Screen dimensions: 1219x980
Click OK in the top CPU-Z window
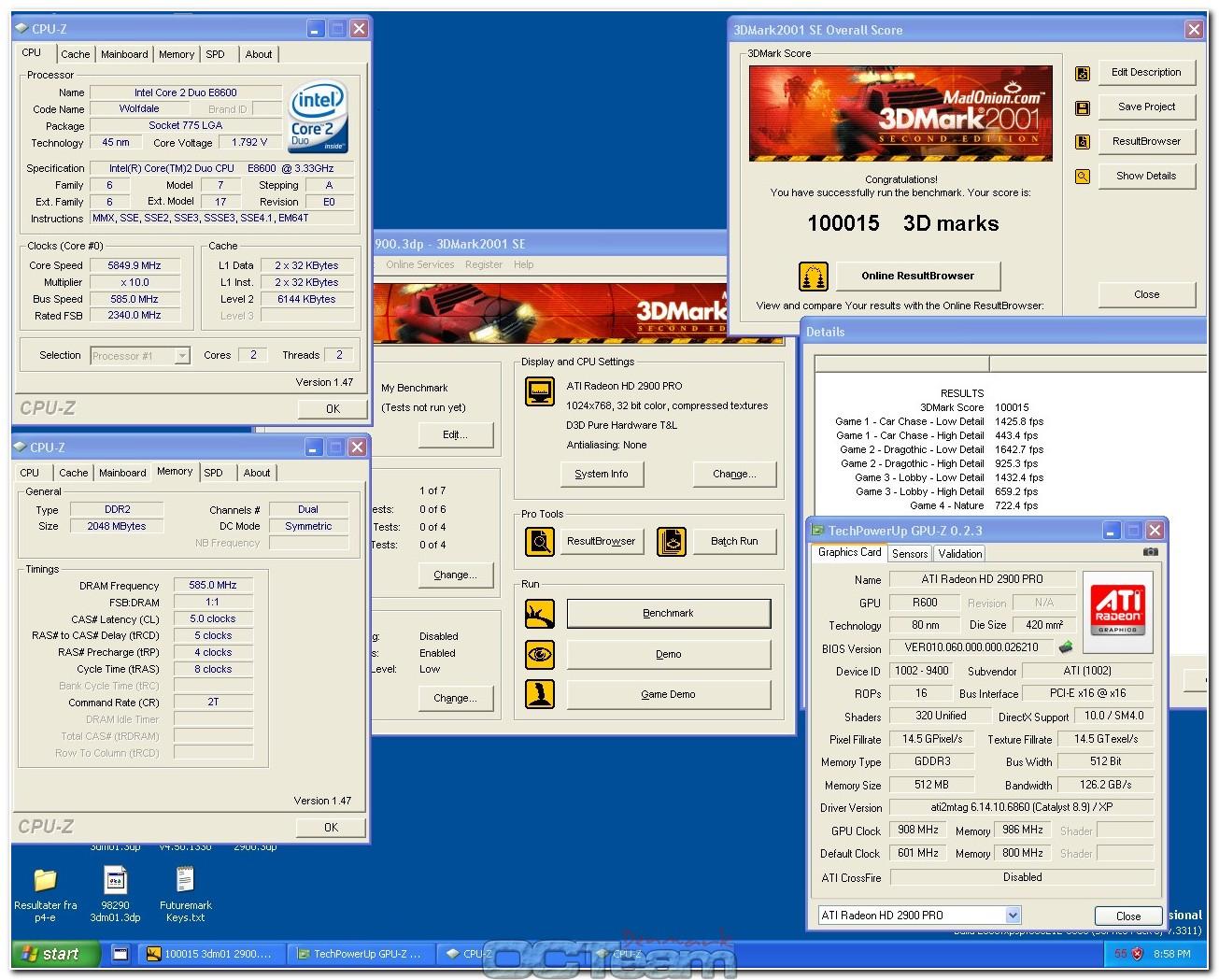pos(333,409)
